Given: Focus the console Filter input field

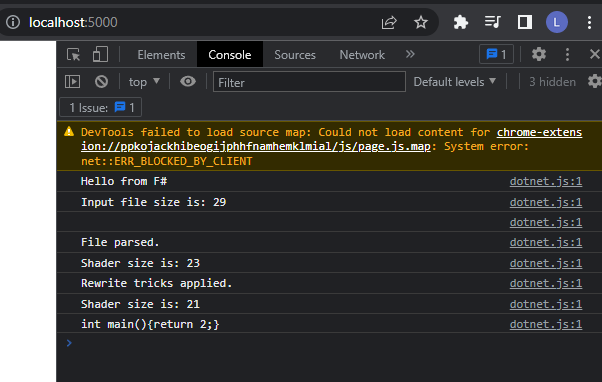Looking at the screenshot, I should click(x=309, y=82).
